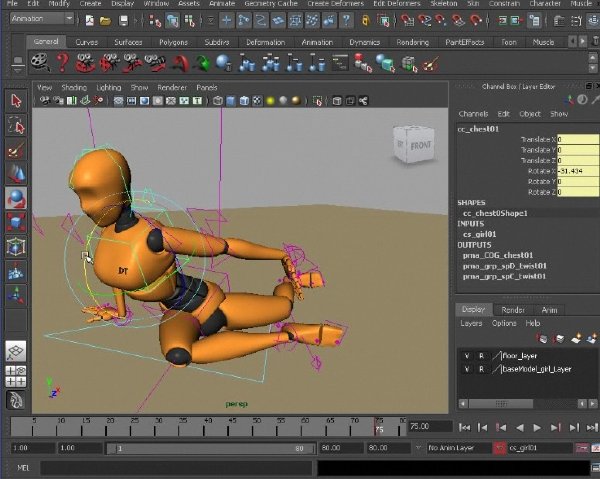Switch to four-view layout
The width and height of the screenshot is (600, 479).
(x=16, y=376)
